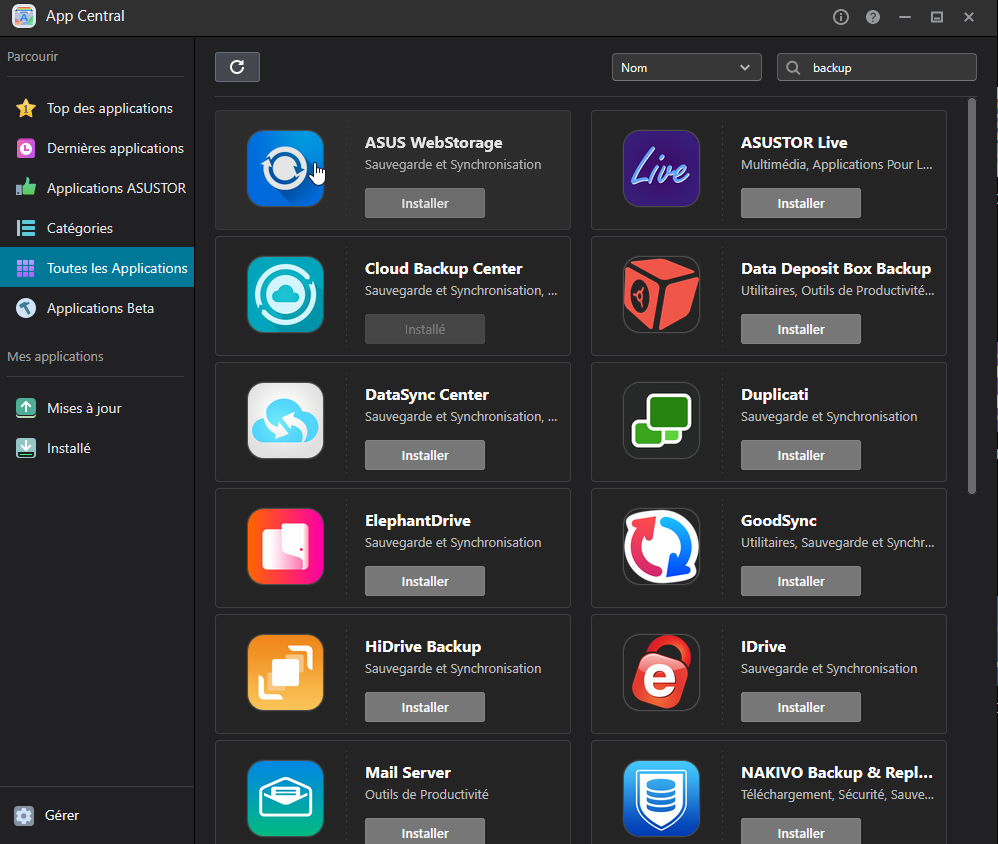
Task: Open the help question mark icon
Action: pyautogui.click(x=873, y=17)
